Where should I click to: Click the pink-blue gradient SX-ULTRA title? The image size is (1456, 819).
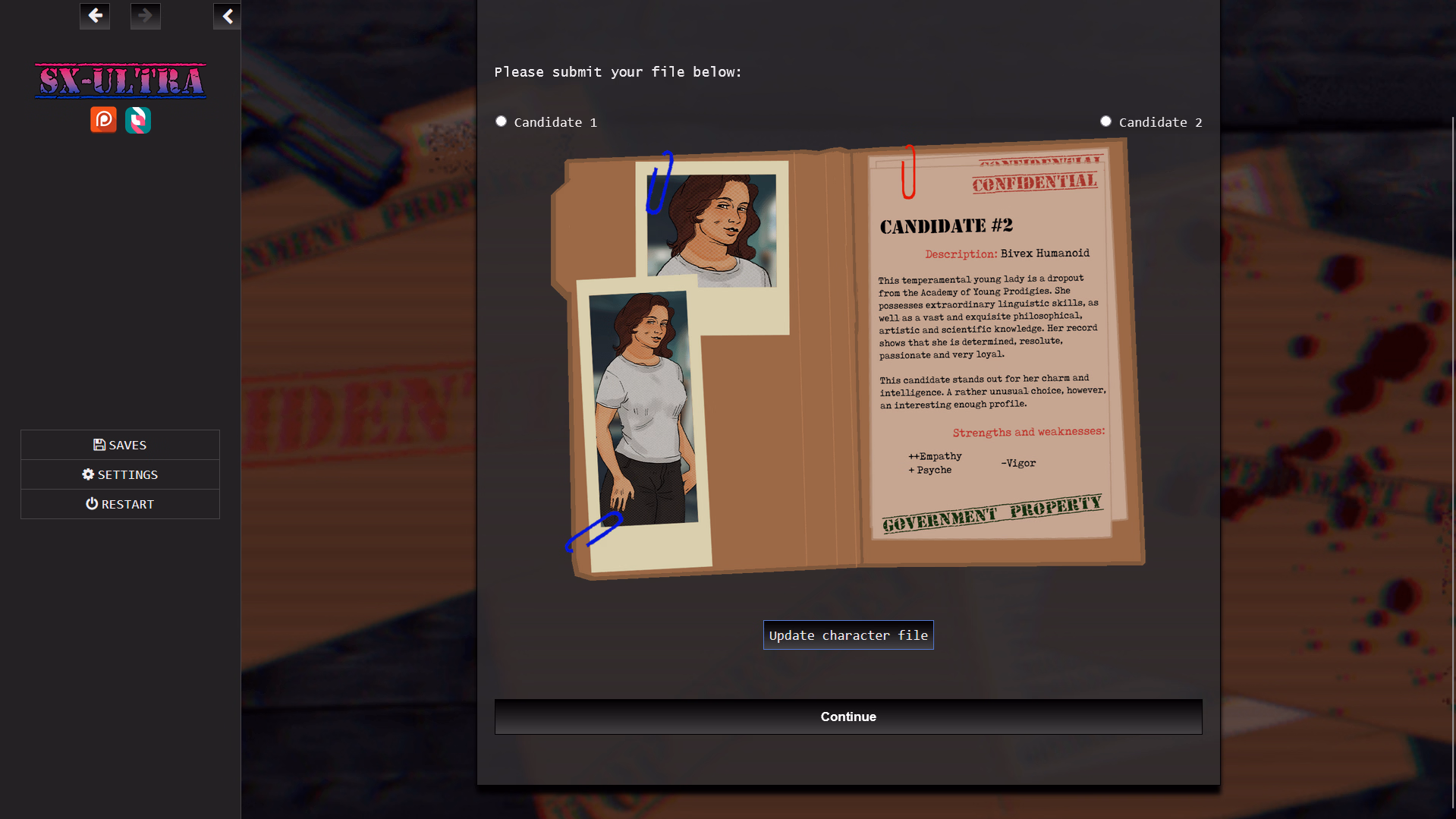(x=120, y=80)
